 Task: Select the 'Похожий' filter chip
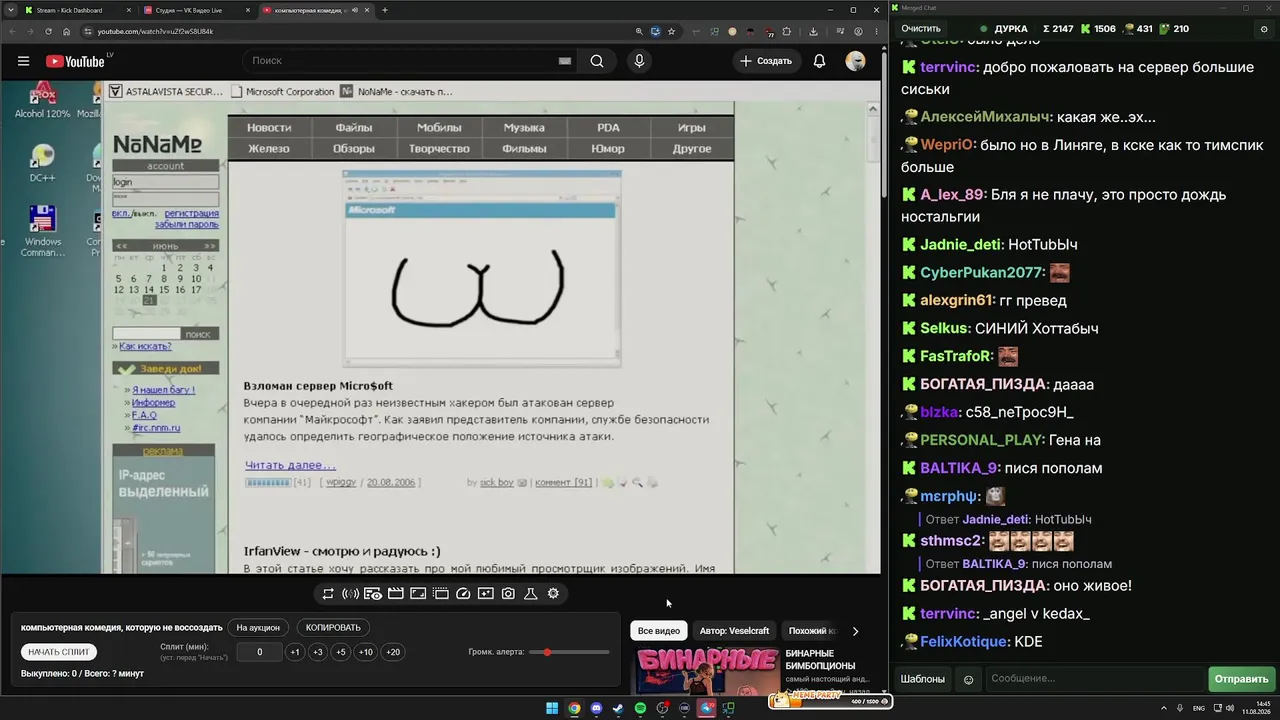coord(812,631)
